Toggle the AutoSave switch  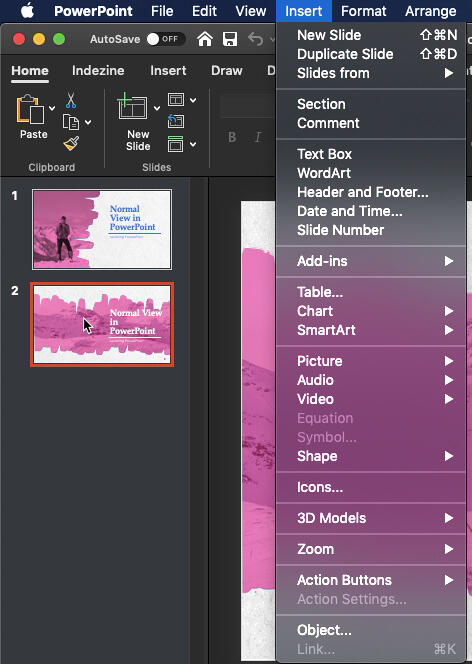tap(166, 39)
